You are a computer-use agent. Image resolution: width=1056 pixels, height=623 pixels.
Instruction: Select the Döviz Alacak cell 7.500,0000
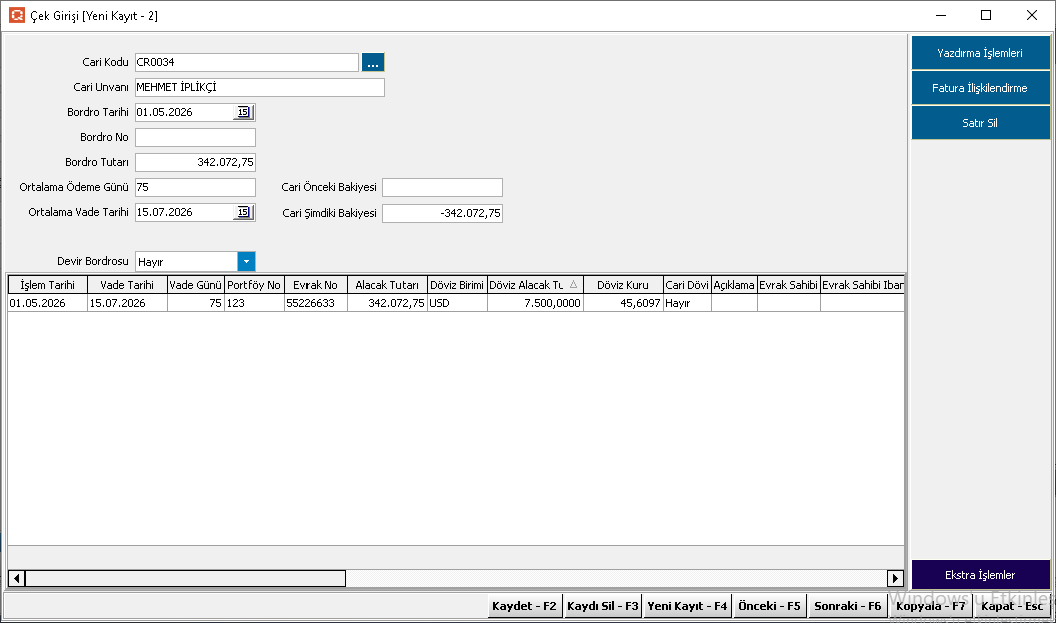535,303
